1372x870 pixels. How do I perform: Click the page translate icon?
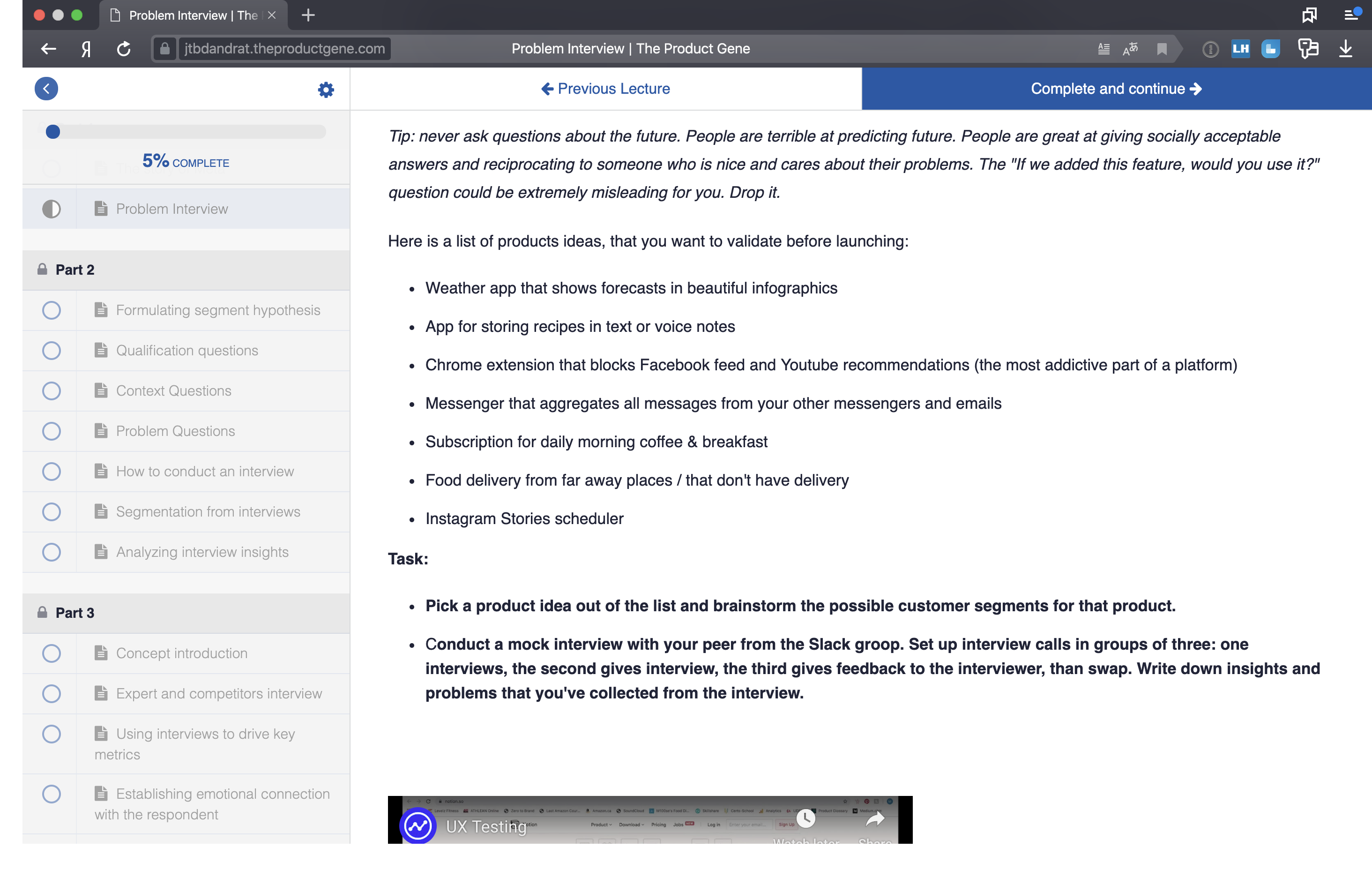(1130, 49)
